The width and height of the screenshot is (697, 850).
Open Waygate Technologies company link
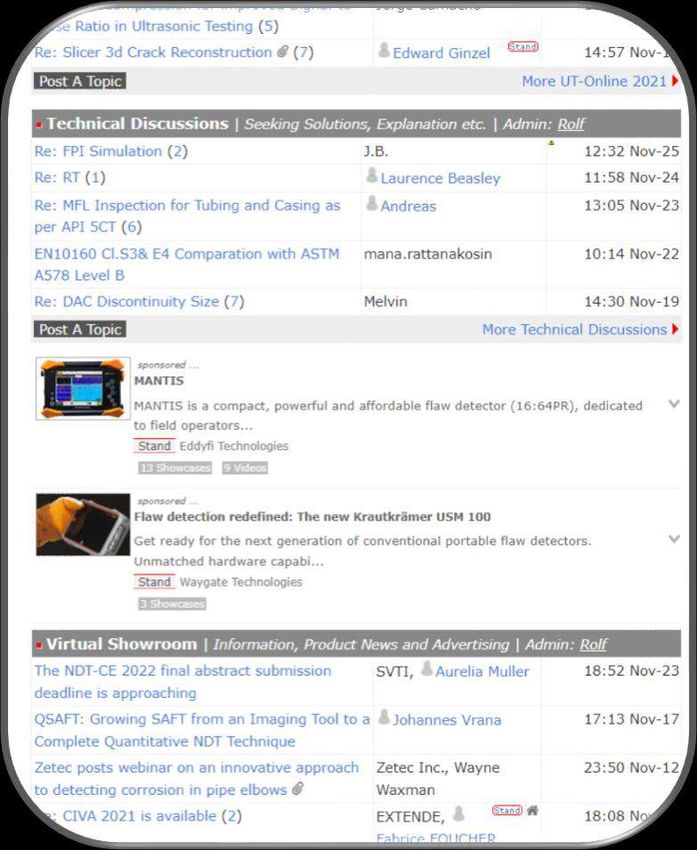[x=241, y=582]
